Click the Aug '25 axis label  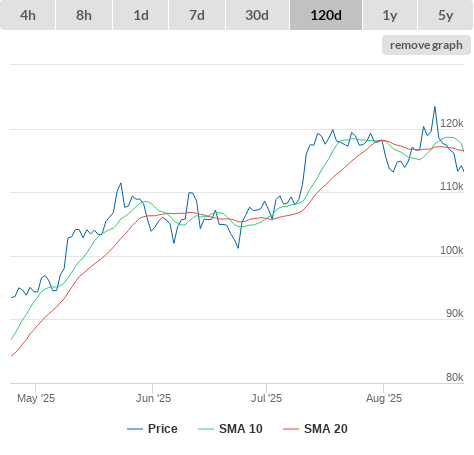pos(384,398)
